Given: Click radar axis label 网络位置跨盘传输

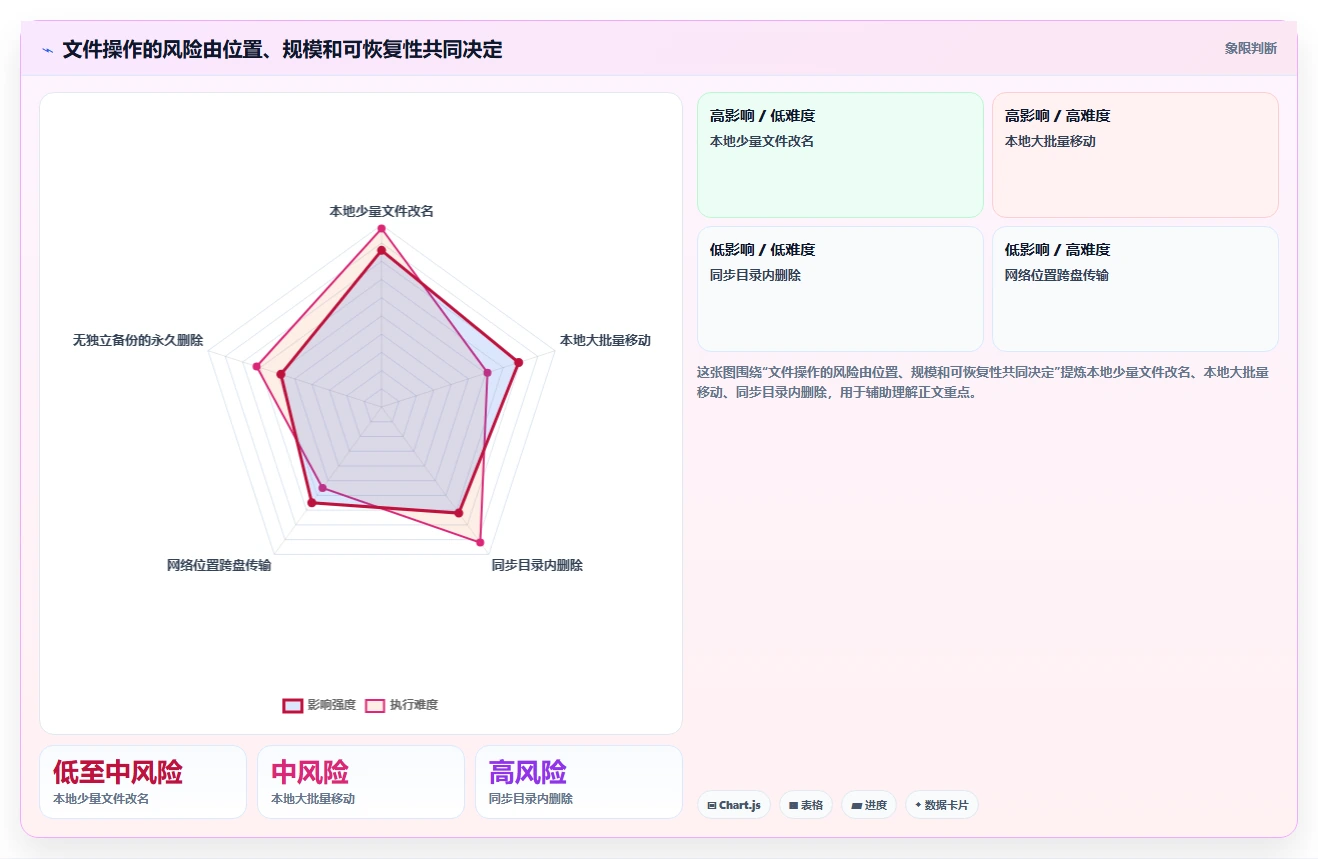Looking at the screenshot, I should pos(219,565).
